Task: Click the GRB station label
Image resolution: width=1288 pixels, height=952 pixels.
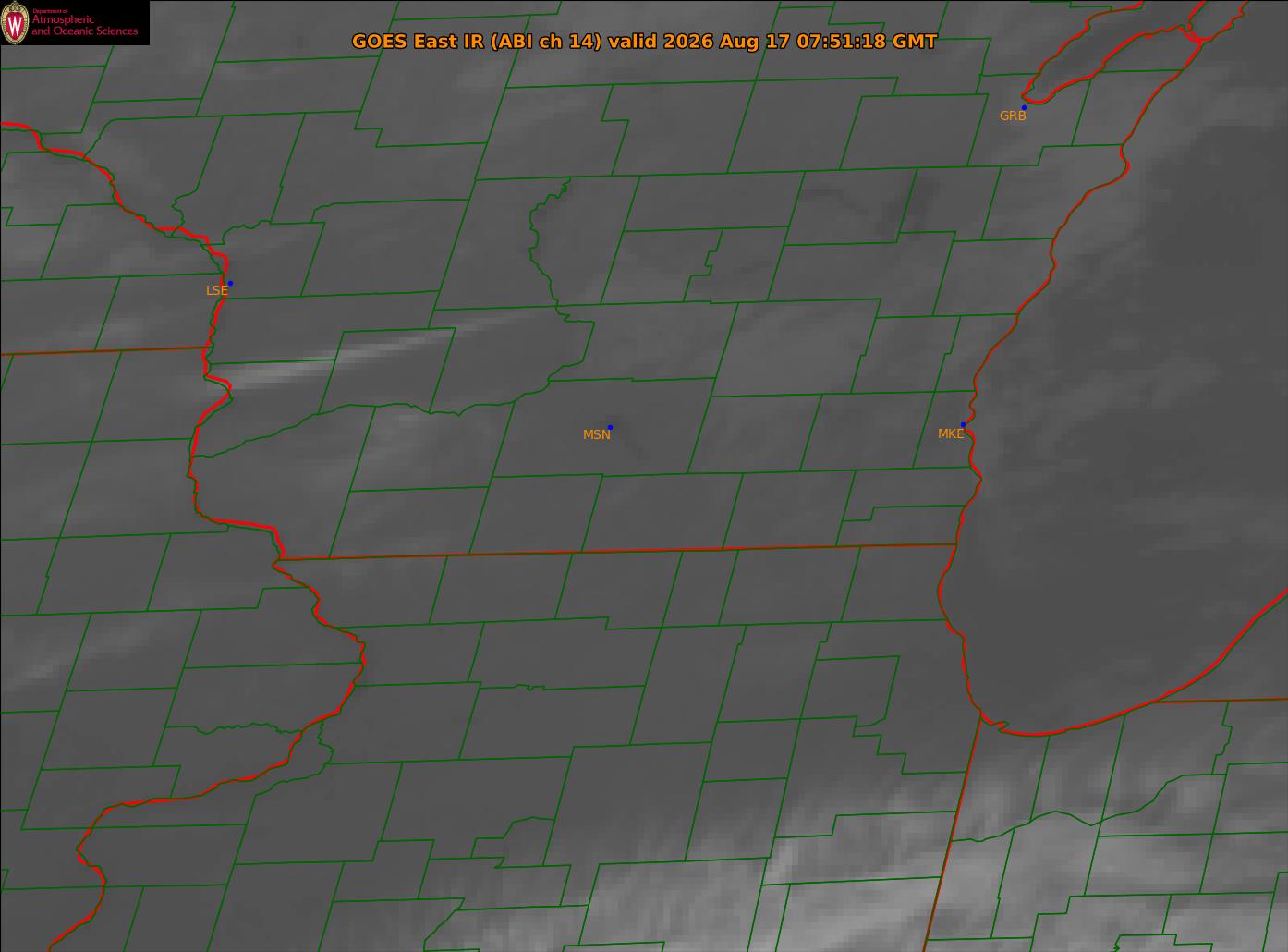Action: (x=1013, y=116)
